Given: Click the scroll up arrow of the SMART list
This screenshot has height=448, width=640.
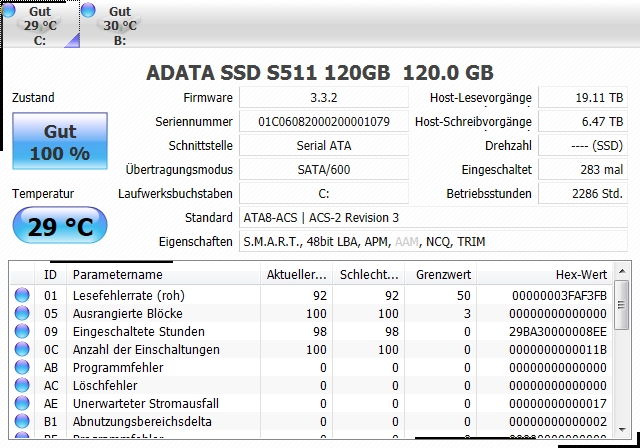Looking at the screenshot, I should 622,271.
